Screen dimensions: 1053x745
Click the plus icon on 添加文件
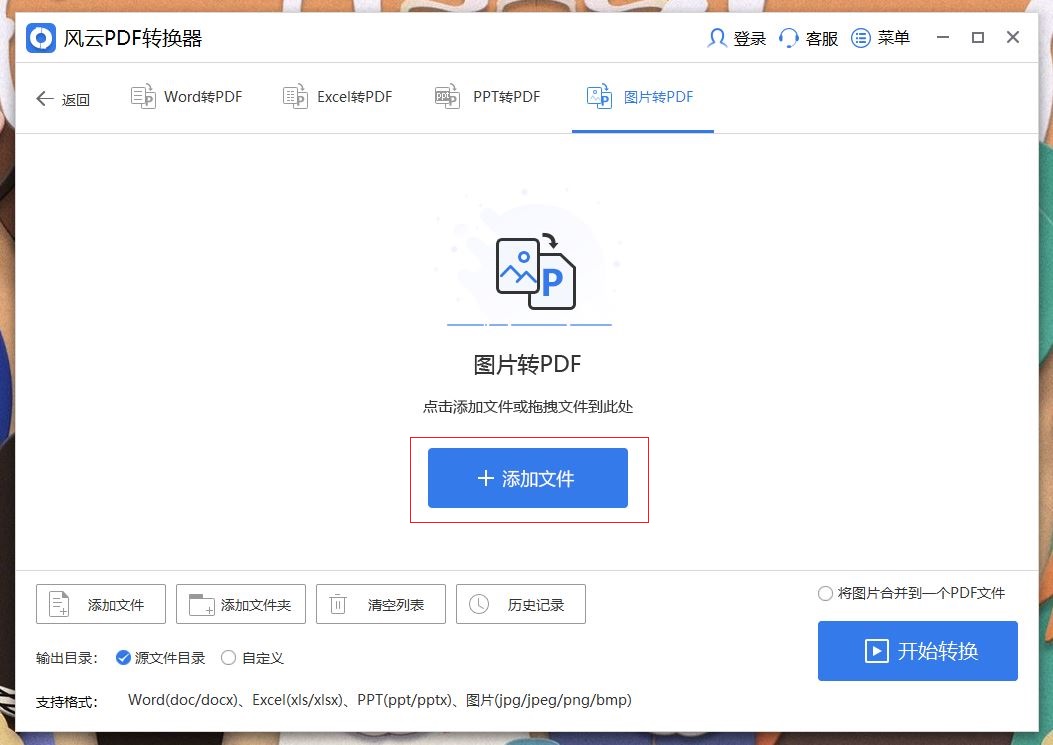pyautogui.click(x=487, y=478)
